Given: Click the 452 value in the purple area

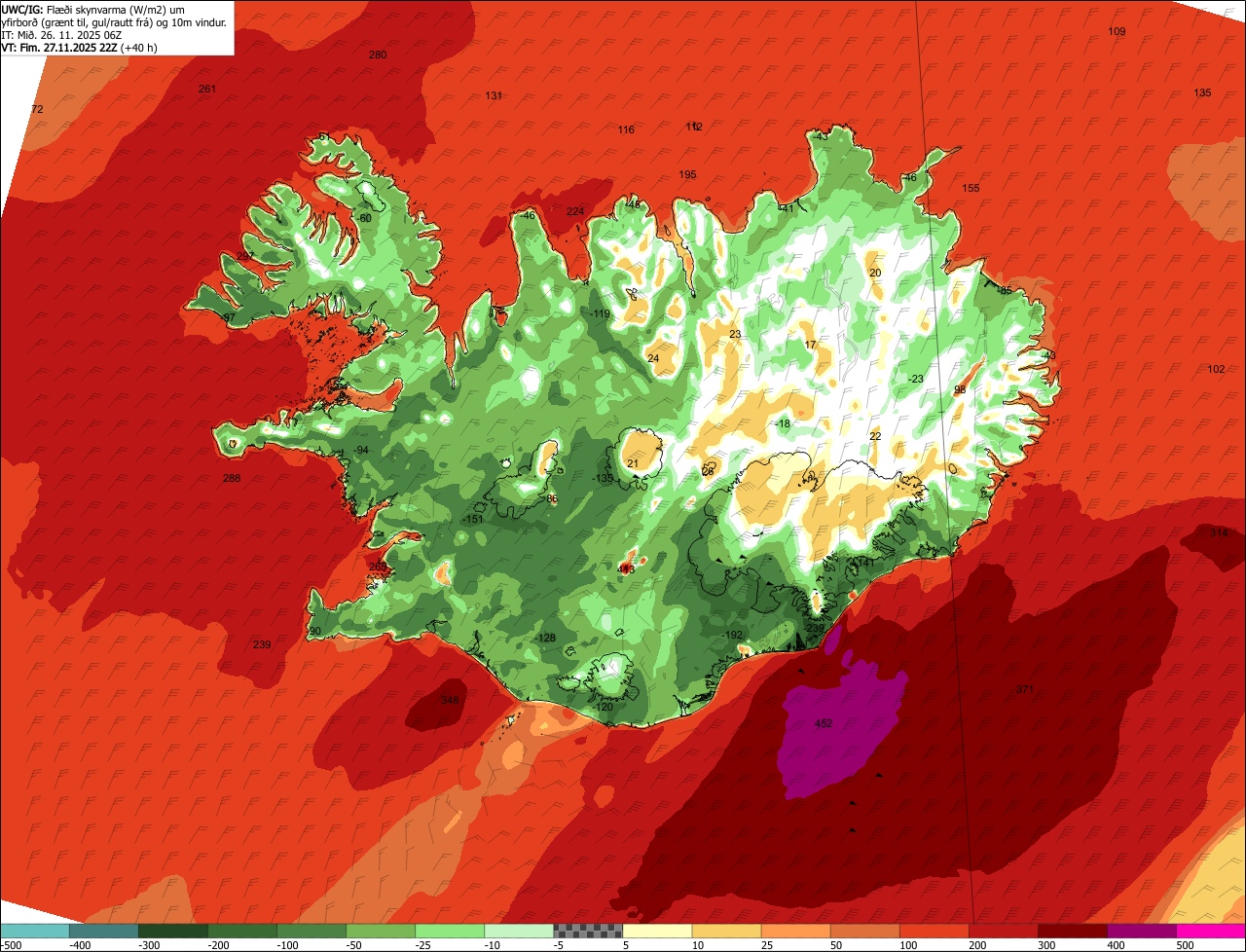Looking at the screenshot, I should tap(824, 723).
